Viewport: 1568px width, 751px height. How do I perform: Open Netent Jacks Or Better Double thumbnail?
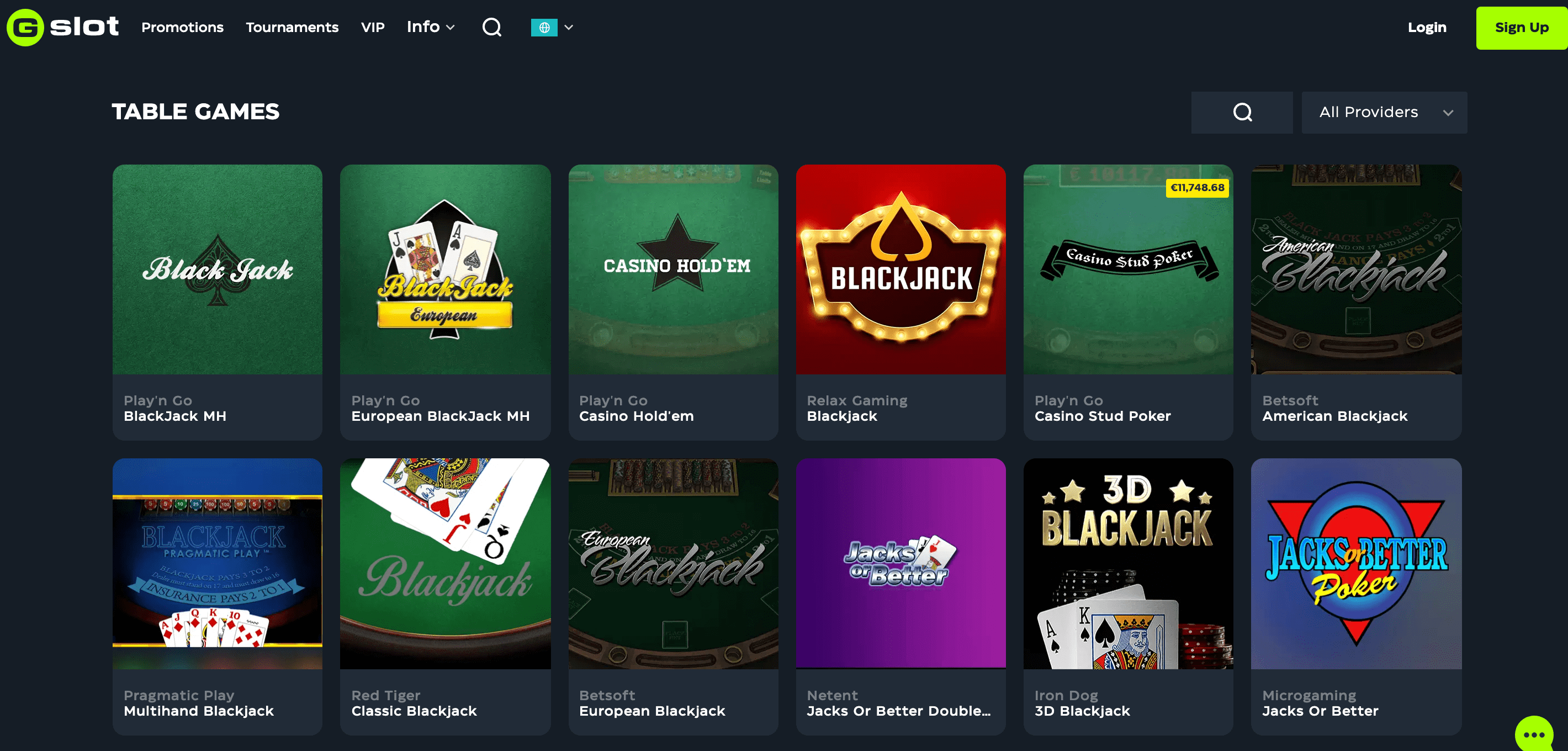click(901, 564)
